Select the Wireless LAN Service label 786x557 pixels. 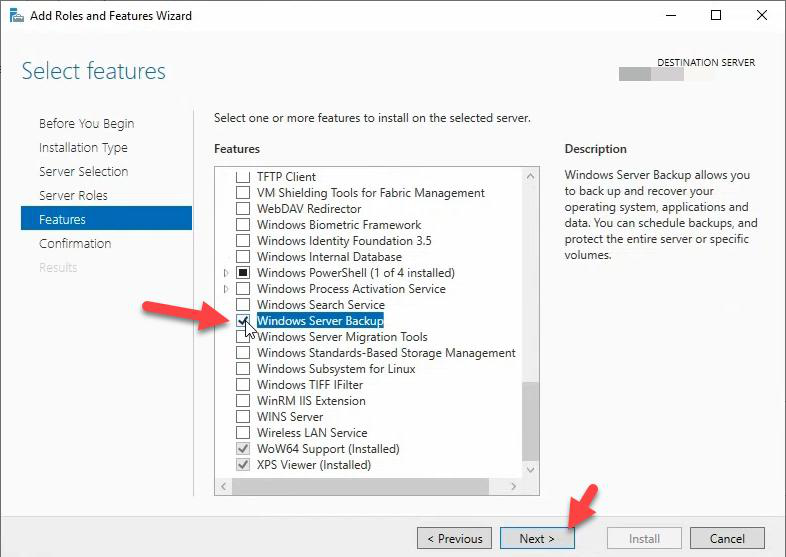312,433
